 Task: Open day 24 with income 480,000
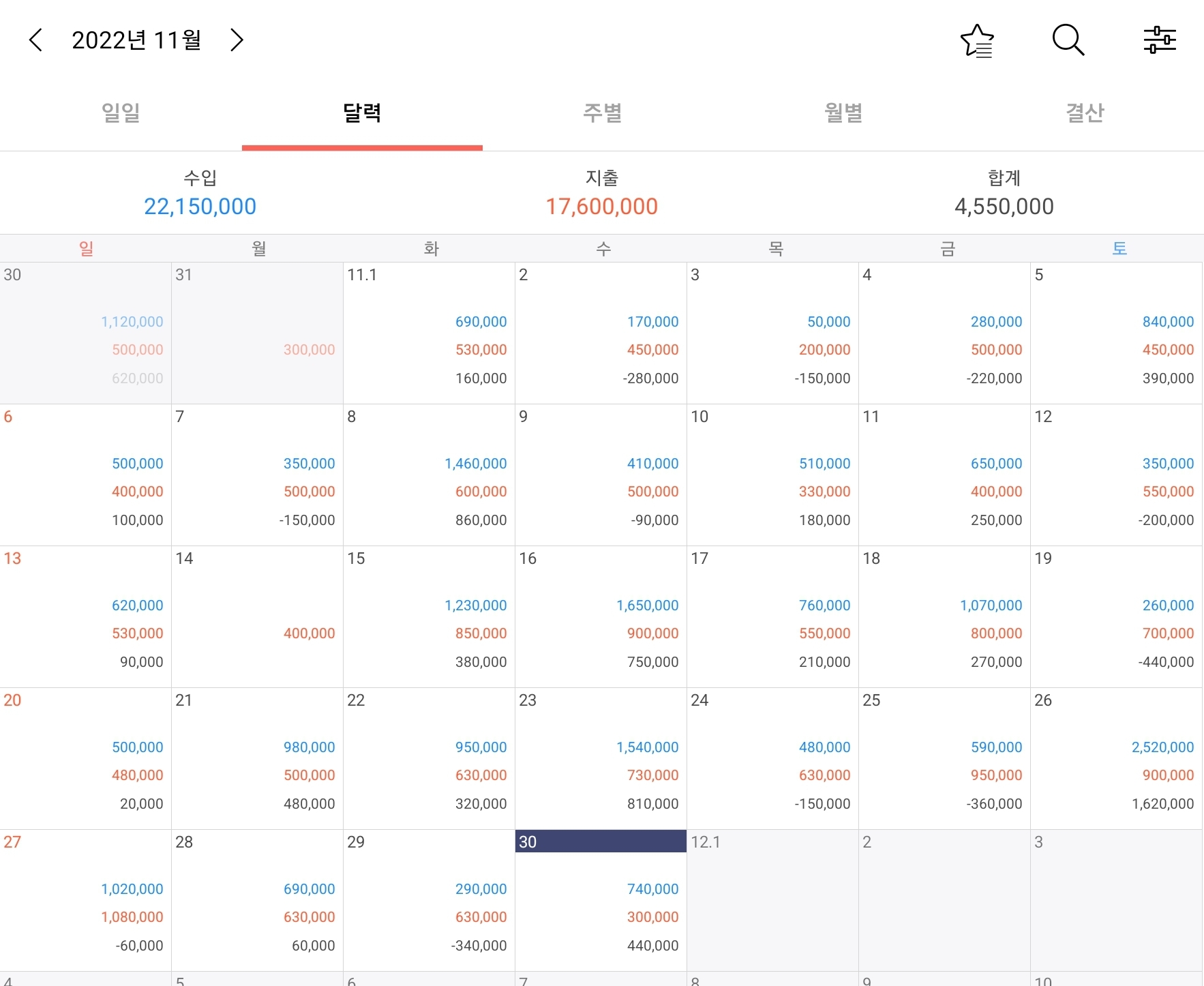coord(772,758)
